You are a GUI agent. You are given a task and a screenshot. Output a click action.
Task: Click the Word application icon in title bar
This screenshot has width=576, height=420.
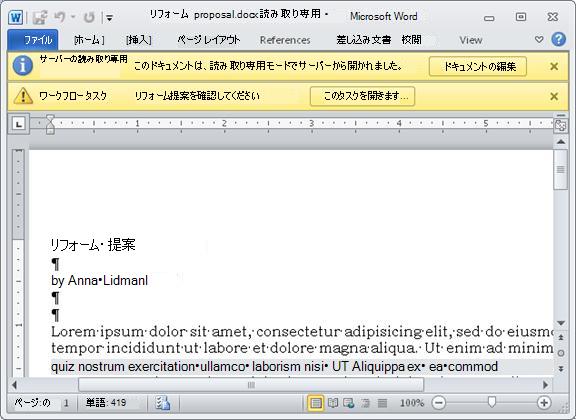[15, 17]
